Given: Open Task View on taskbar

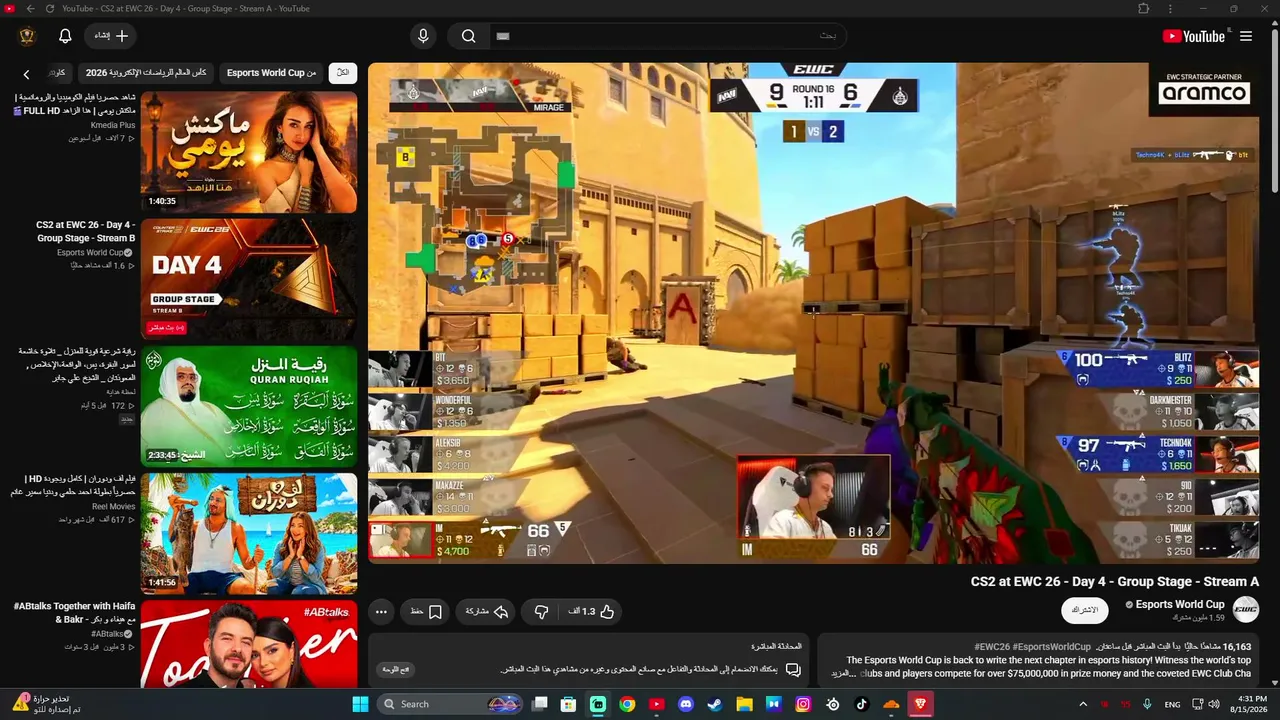Looking at the screenshot, I should [540, 704].
